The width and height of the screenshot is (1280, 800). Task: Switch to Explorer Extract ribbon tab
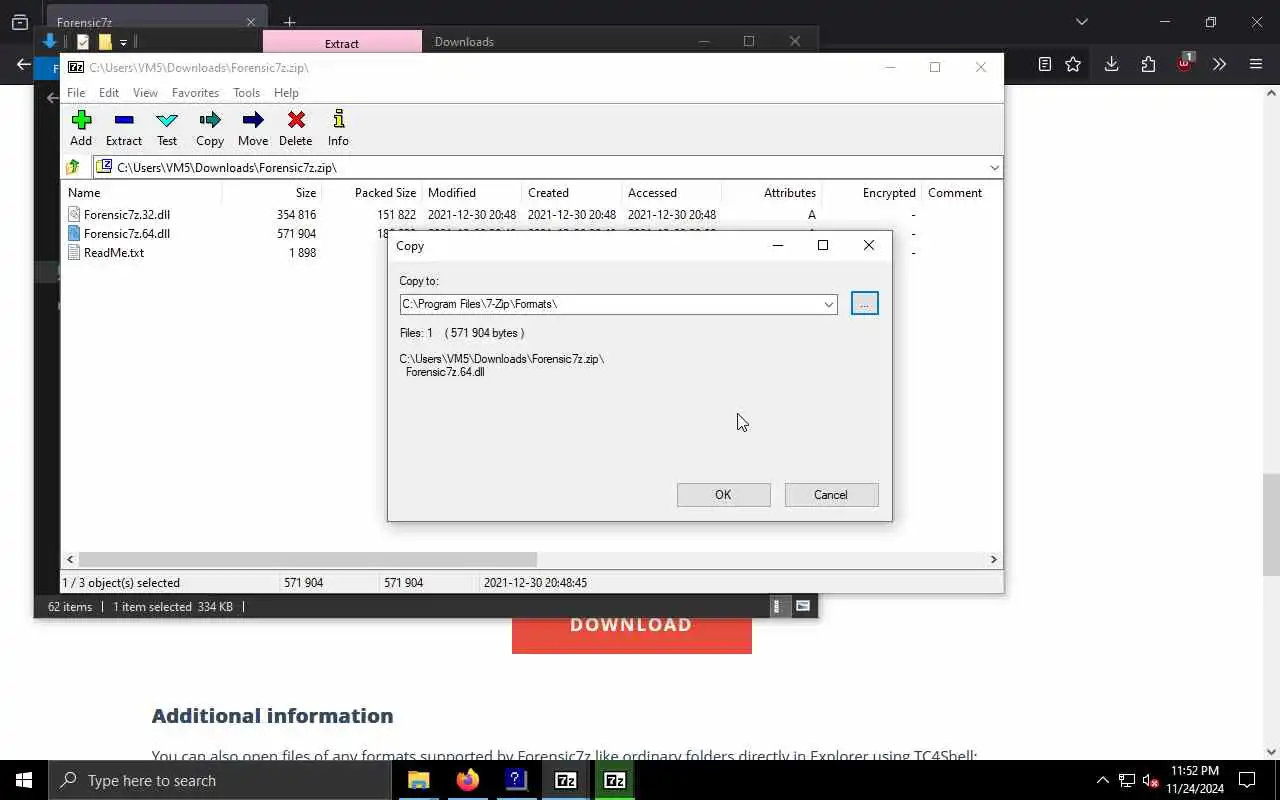(342, 42)
